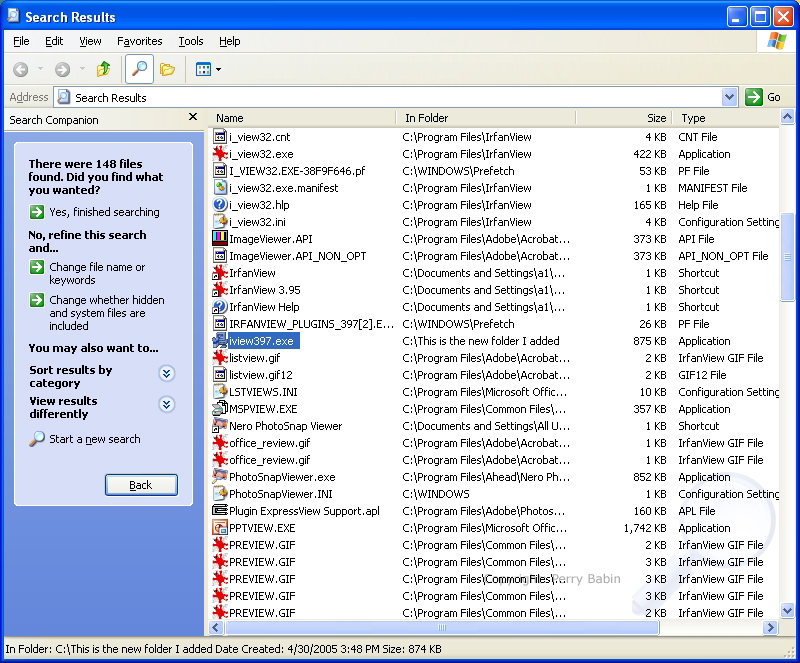Select the PhotoSnapViewer.INI file icon
The height and width of the screenshot is (663, 800).
pyautogui.click(x=220, y=494)
